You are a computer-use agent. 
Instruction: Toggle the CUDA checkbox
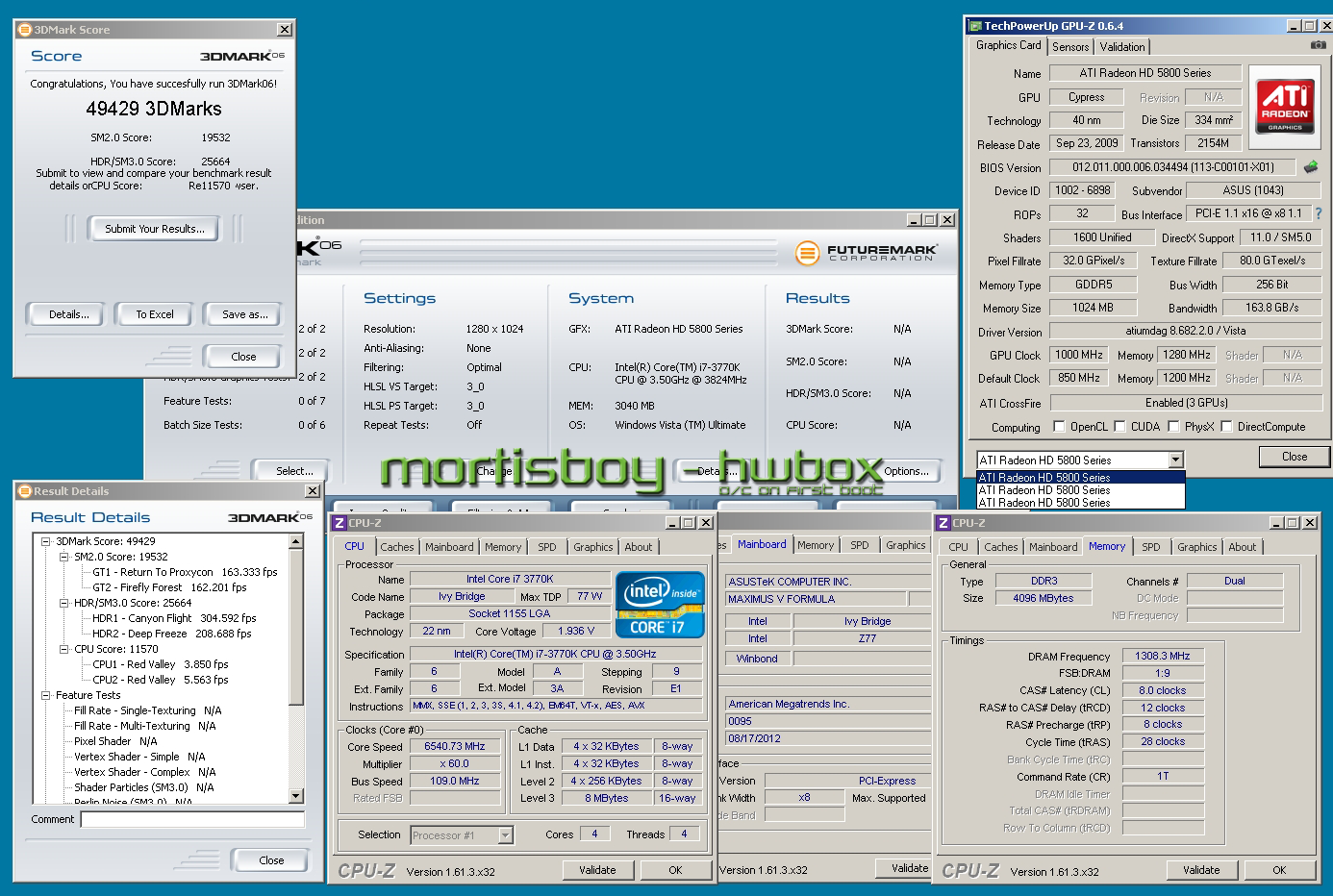pos(1119,427)
